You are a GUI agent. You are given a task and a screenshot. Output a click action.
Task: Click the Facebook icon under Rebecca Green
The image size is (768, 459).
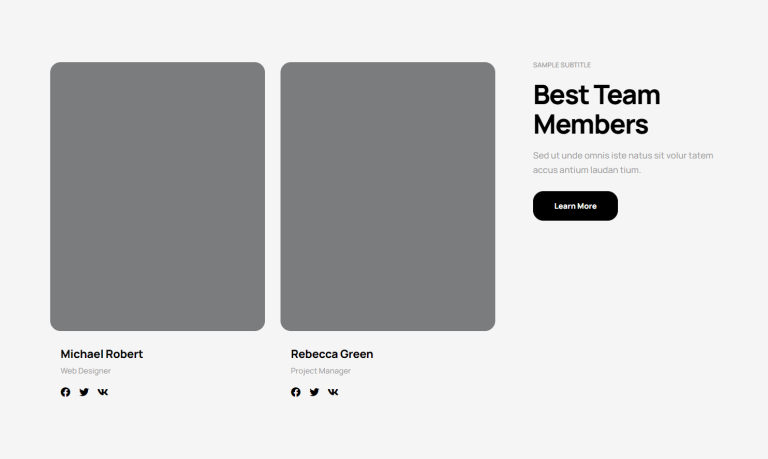click(x=296, y=392)
